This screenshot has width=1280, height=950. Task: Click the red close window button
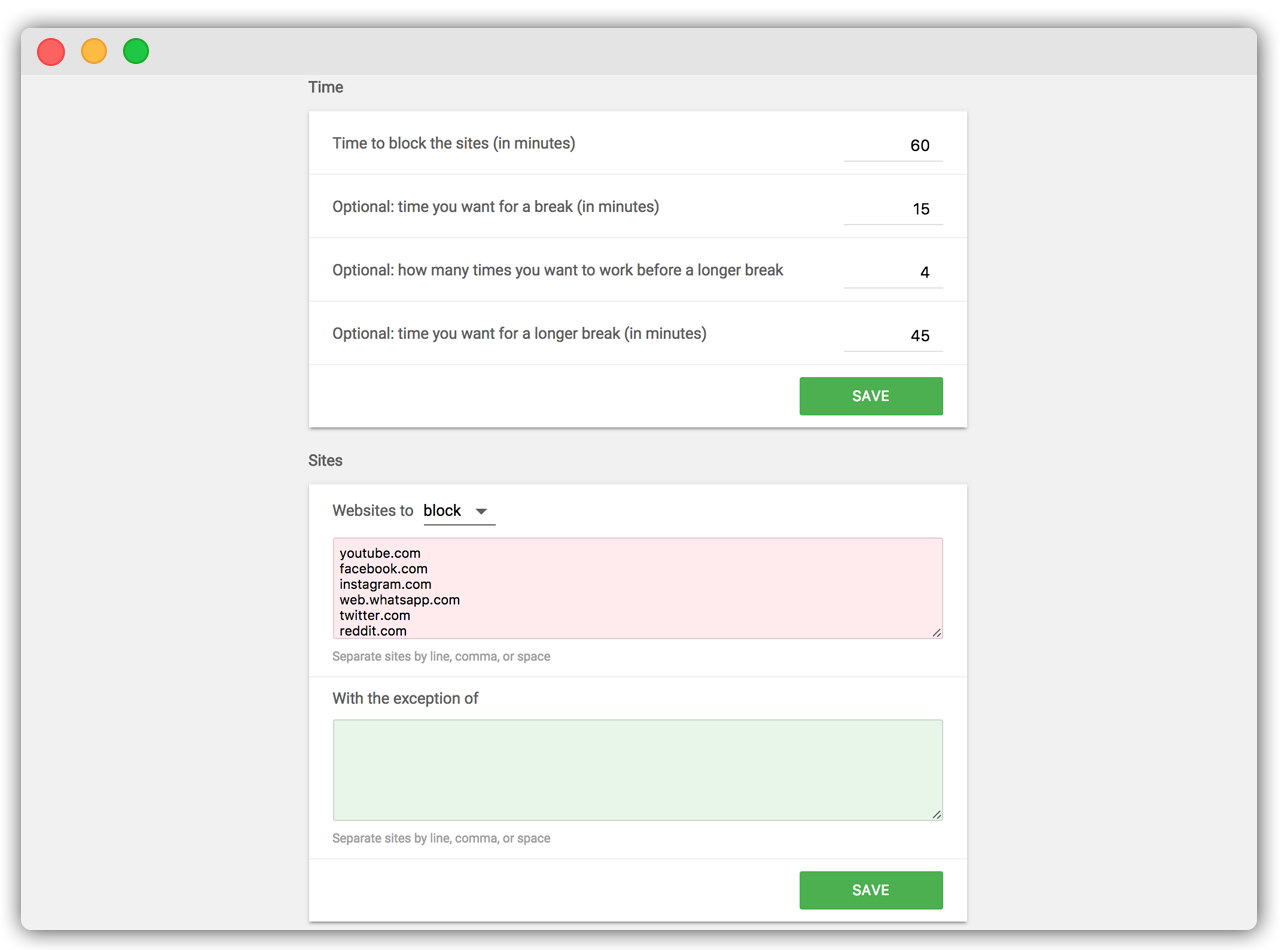pos(51,51)
